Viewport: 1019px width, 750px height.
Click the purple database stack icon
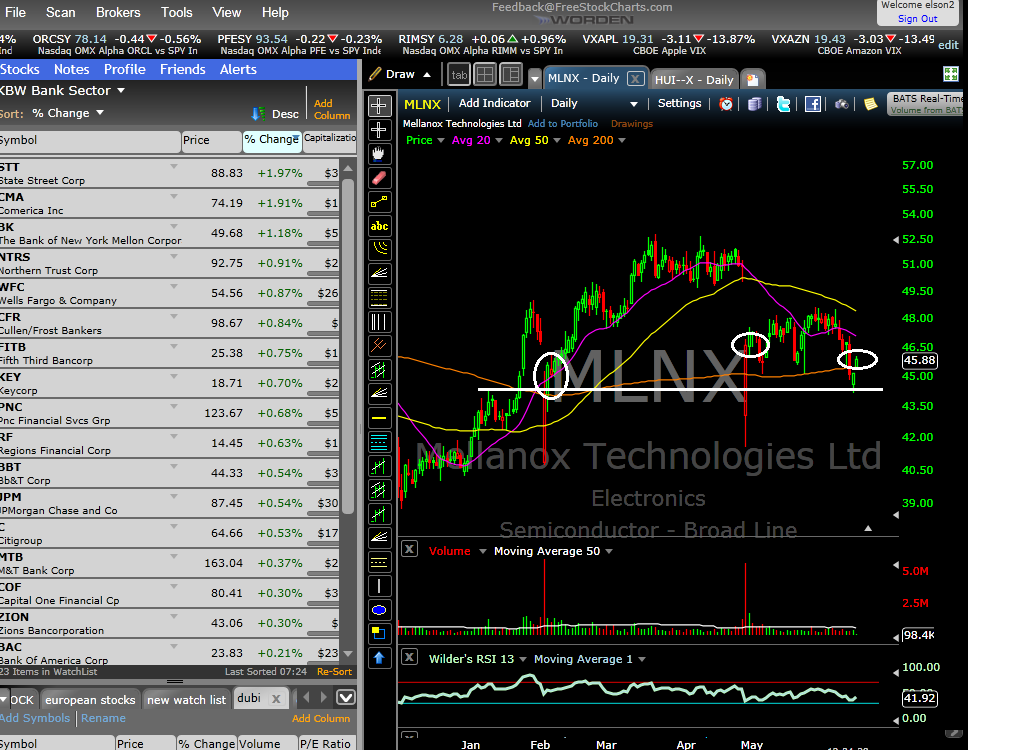[x=754, y=104]
